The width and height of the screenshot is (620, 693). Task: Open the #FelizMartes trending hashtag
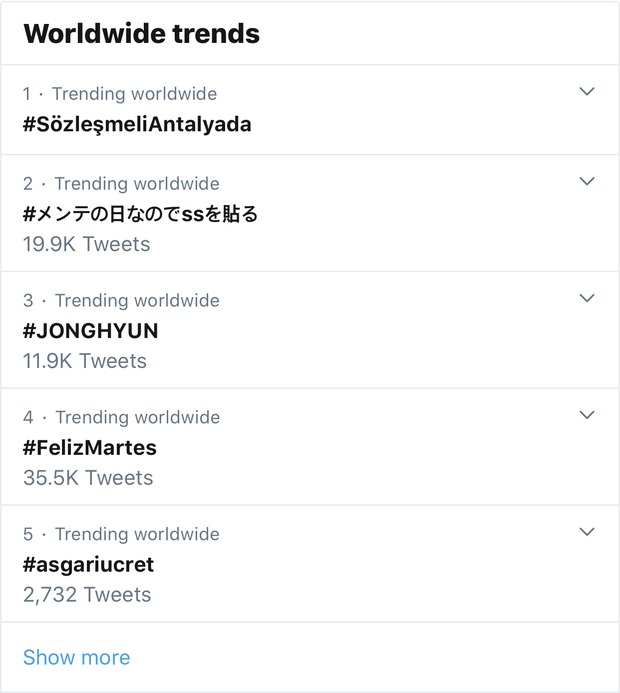click(90, 447)
